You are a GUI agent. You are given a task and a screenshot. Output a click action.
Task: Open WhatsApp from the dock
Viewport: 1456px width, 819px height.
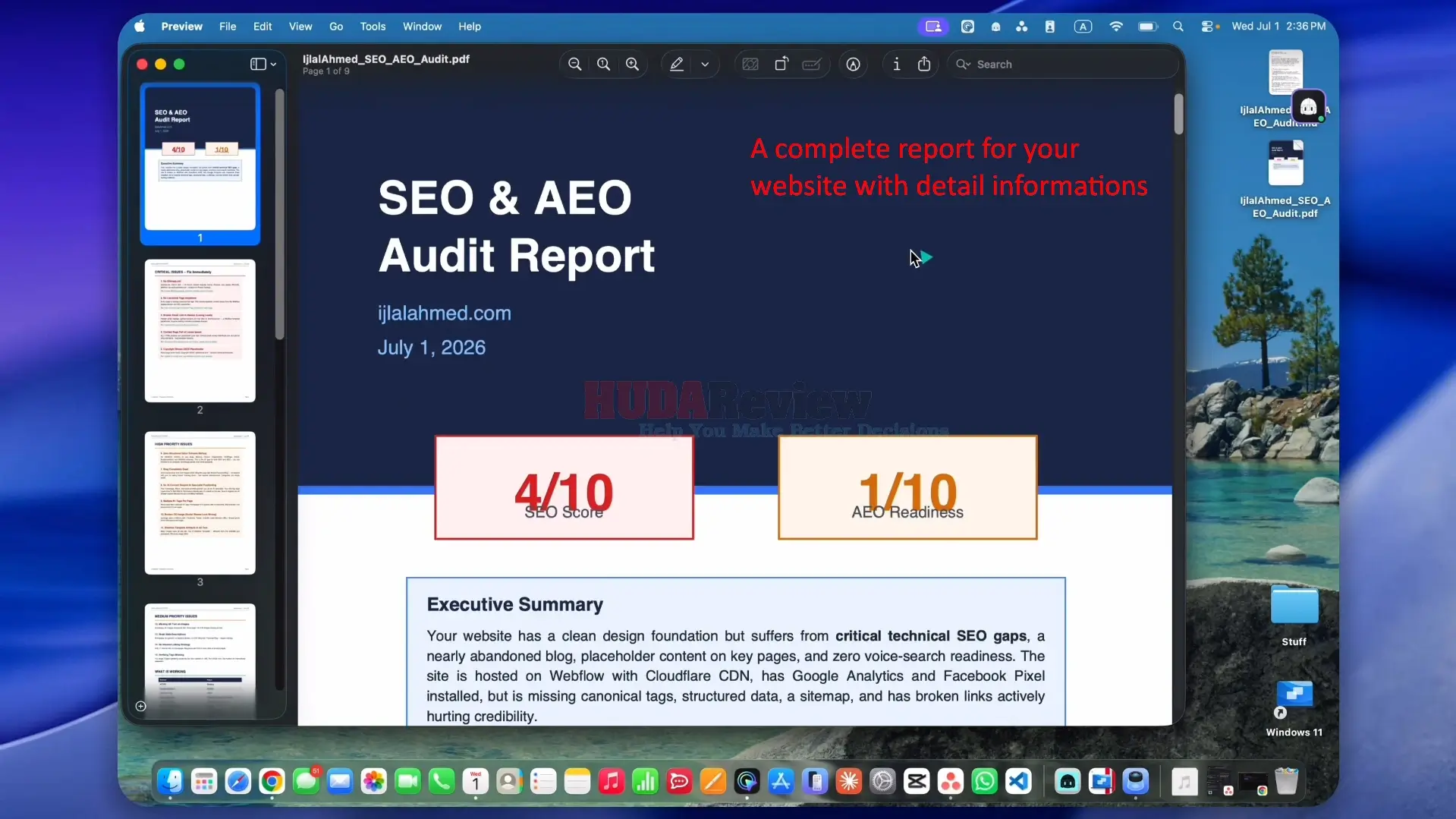coord(984,781)
